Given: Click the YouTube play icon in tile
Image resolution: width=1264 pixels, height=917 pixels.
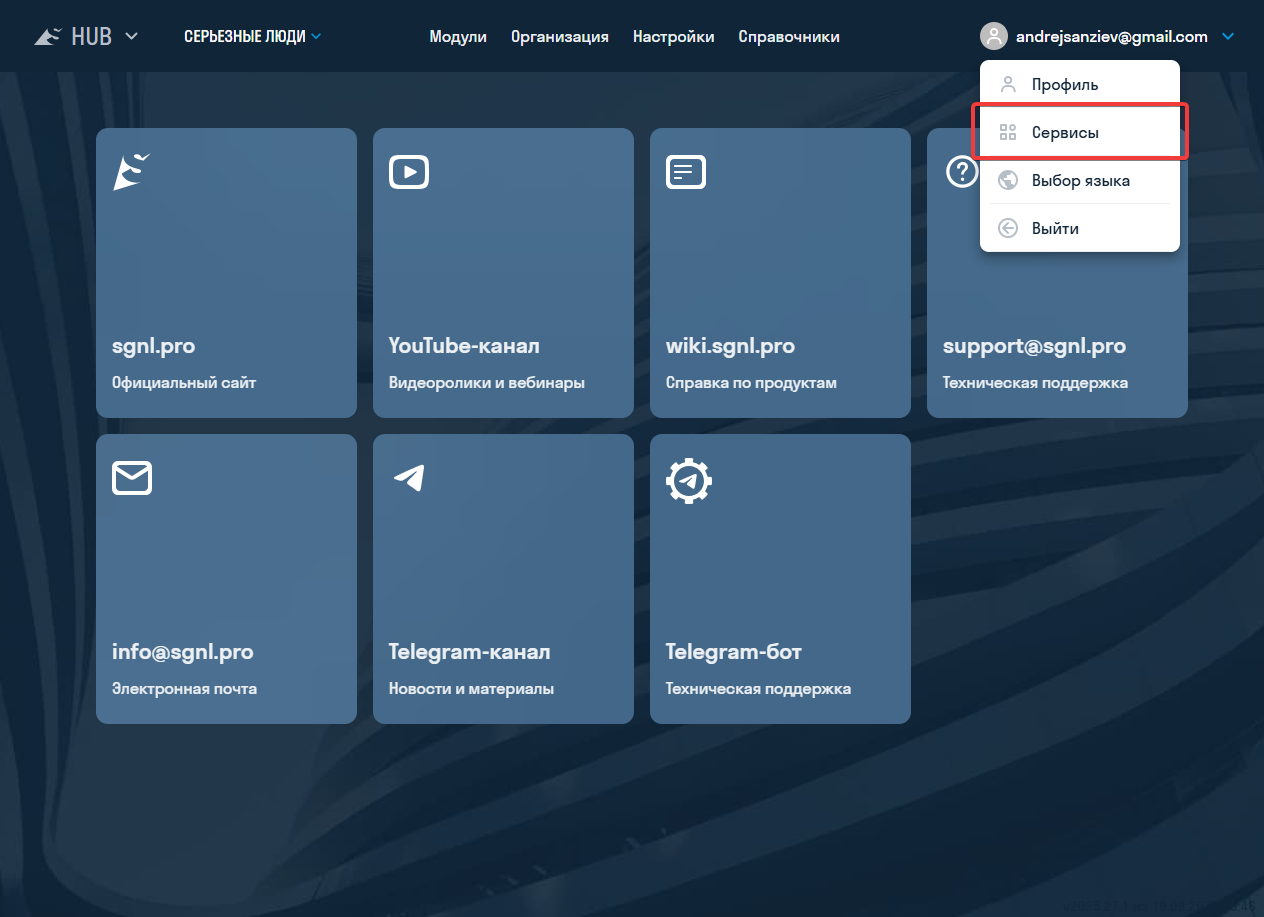Looking at the screenshot, I should pyautogui.click(x=408, y=172).
